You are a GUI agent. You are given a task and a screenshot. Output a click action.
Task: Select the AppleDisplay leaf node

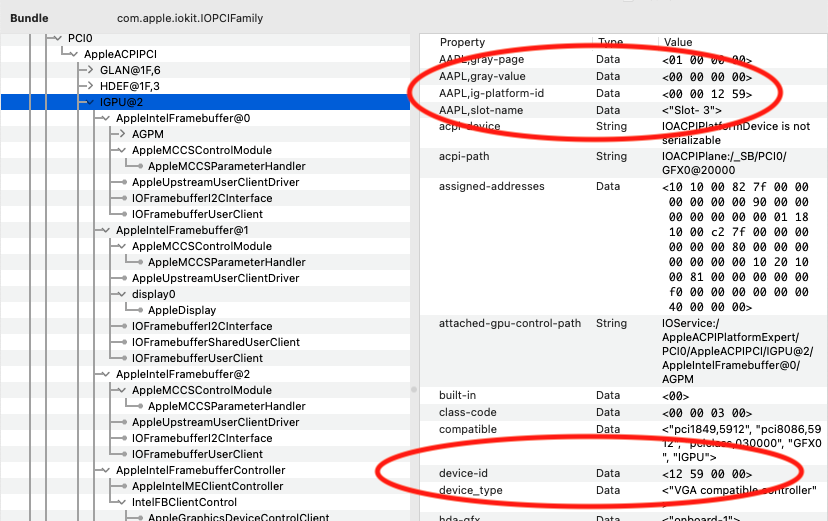(182, 310)
